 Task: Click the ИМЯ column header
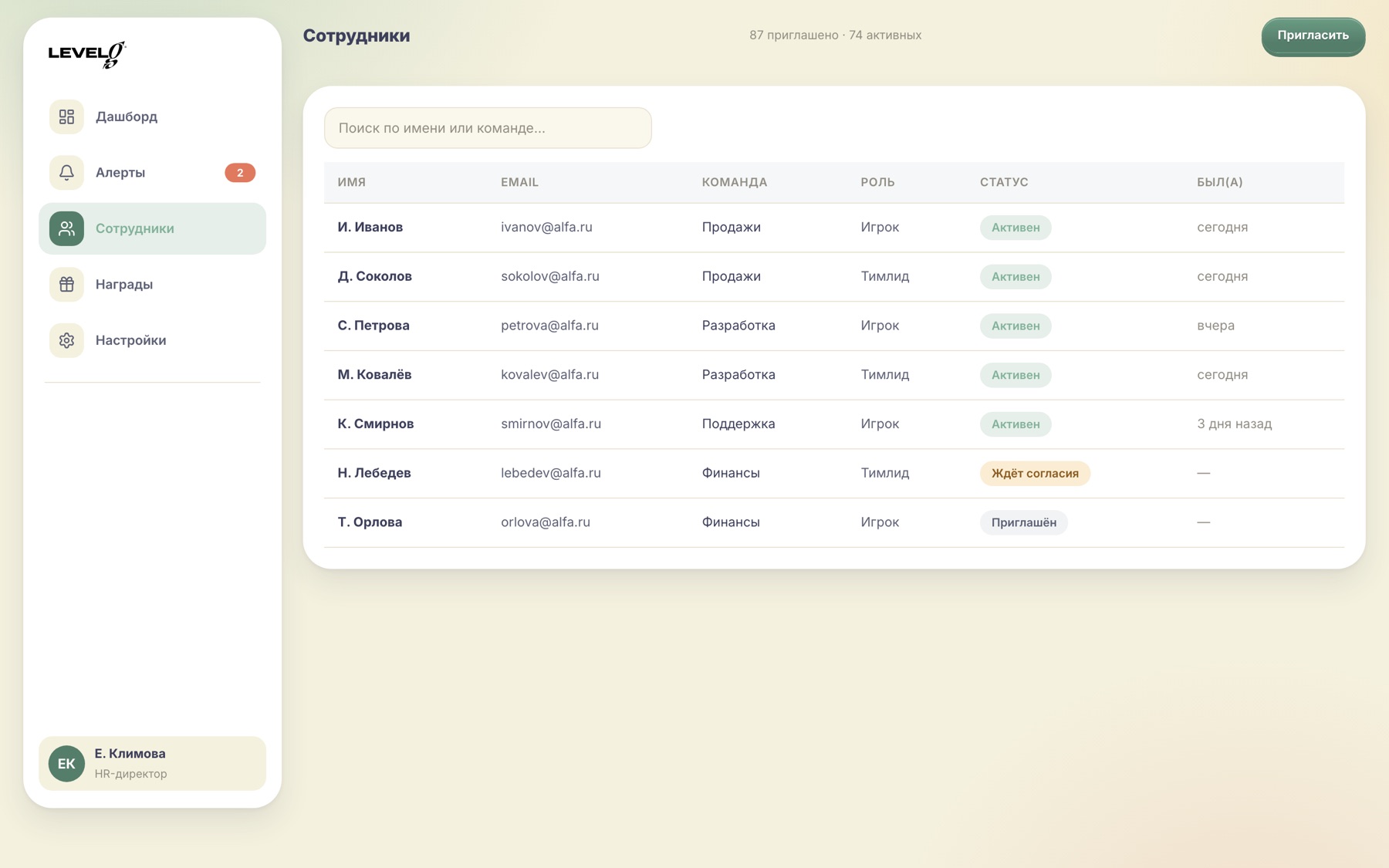point(351,182)
